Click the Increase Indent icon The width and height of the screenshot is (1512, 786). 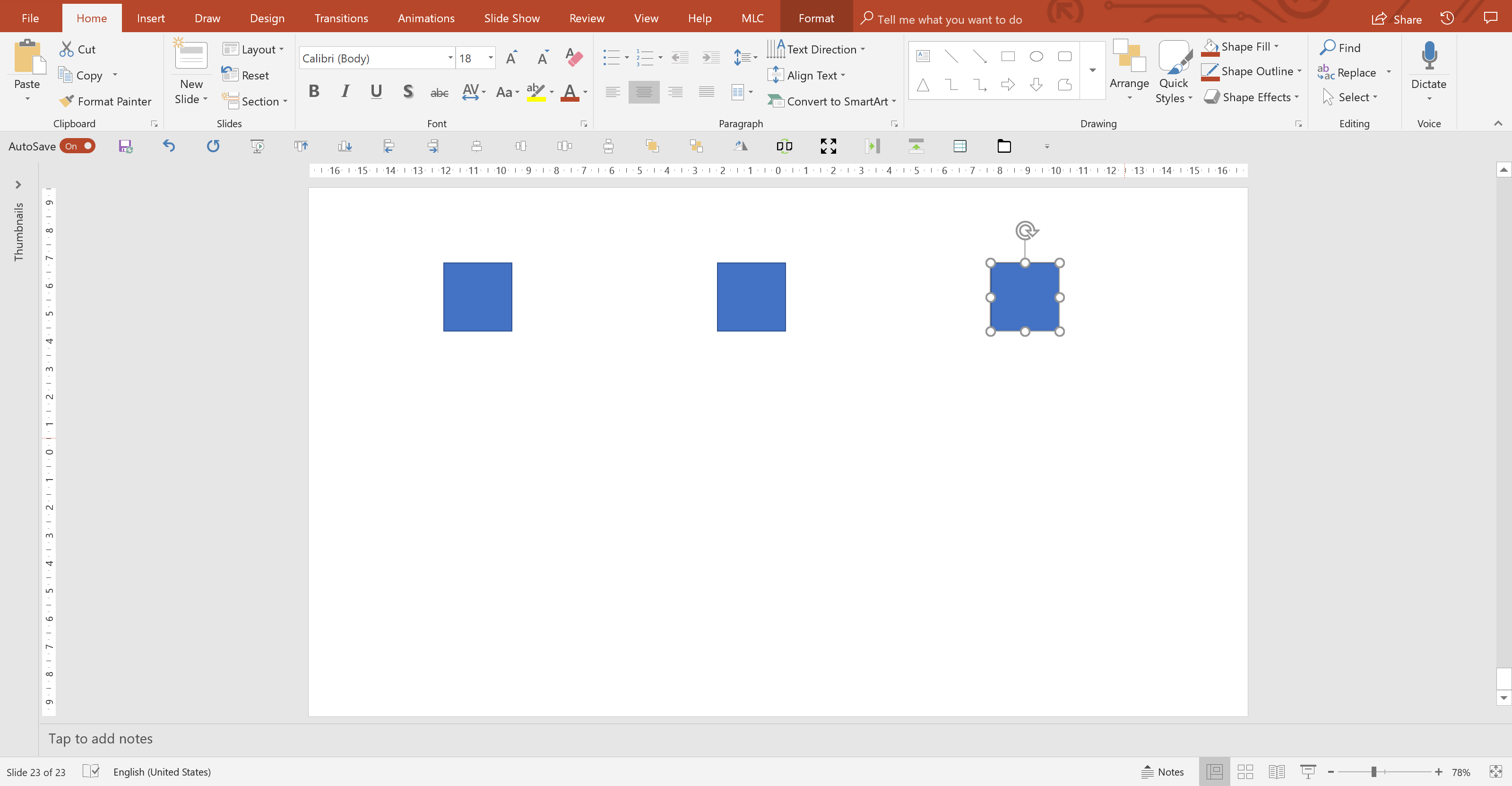[711, 58]
